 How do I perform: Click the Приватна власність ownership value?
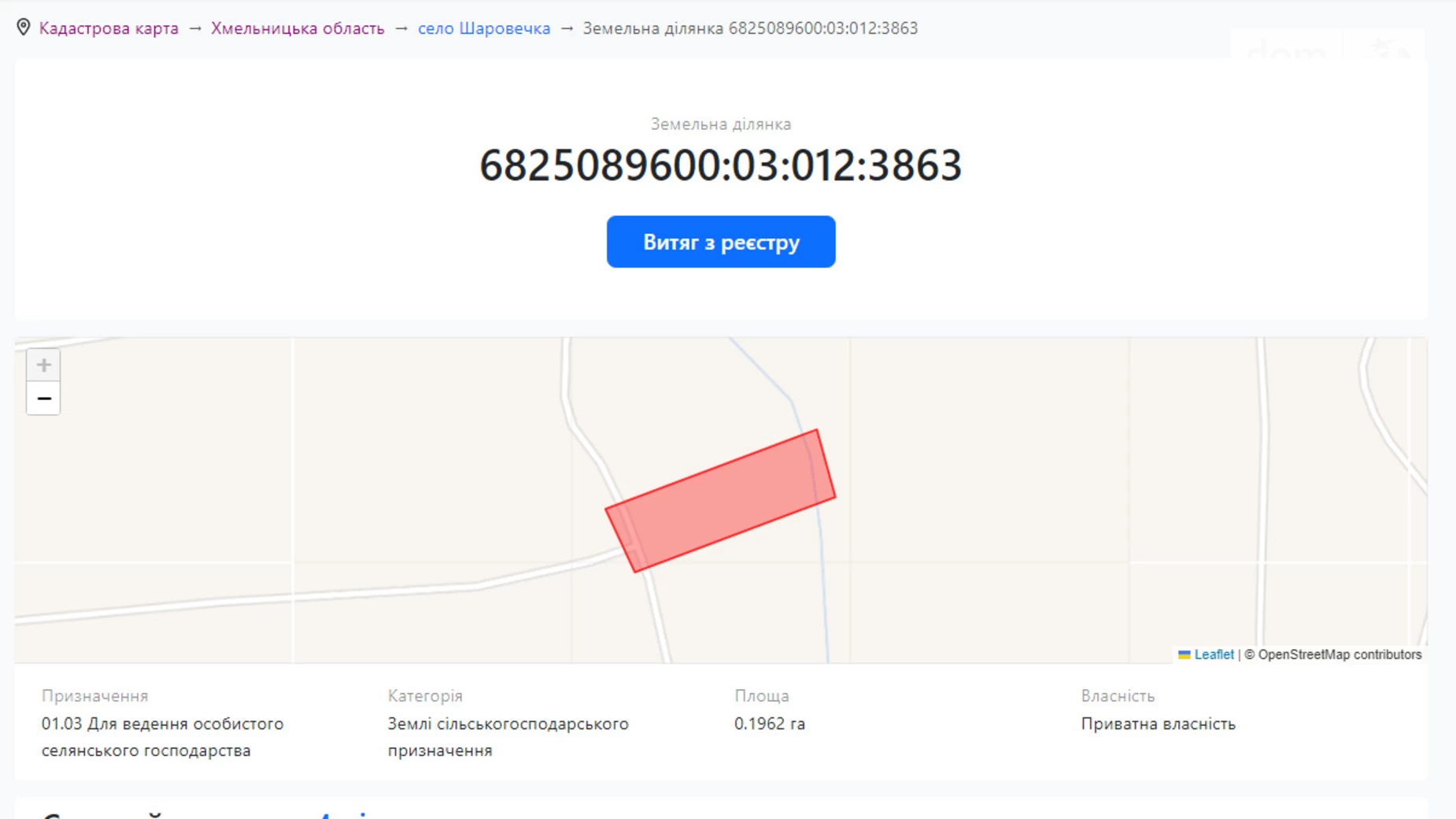tap(1158, 724)
